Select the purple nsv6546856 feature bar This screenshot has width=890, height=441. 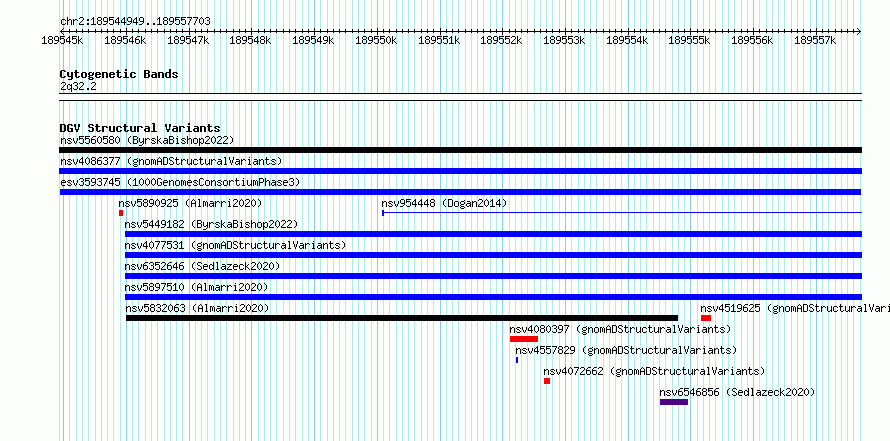click(x=674, y=402)
